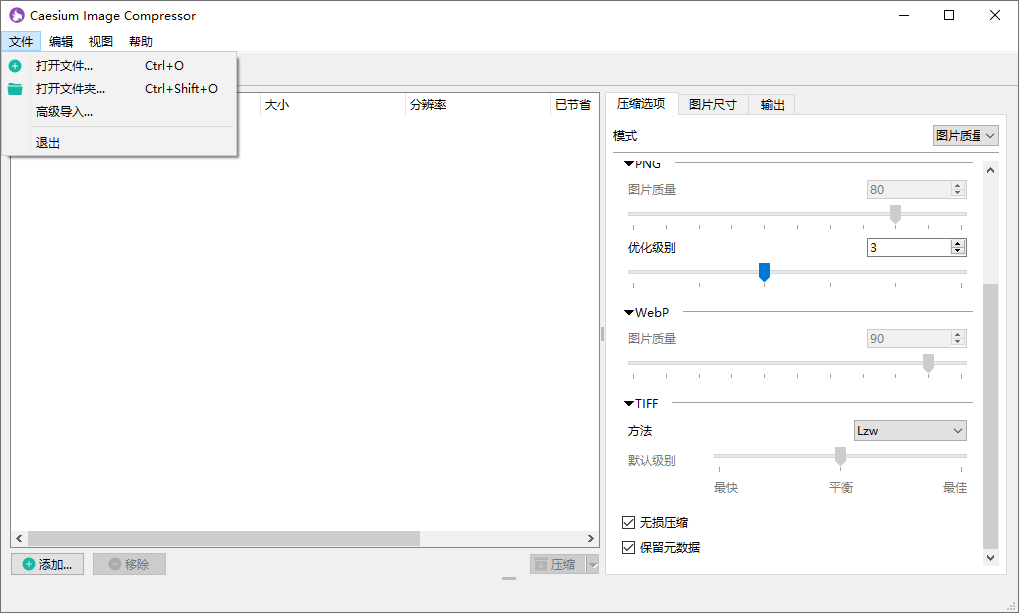Choose 打开文件夹... menu entry
The image size is (1019, 613).
(x=120, y=89)
